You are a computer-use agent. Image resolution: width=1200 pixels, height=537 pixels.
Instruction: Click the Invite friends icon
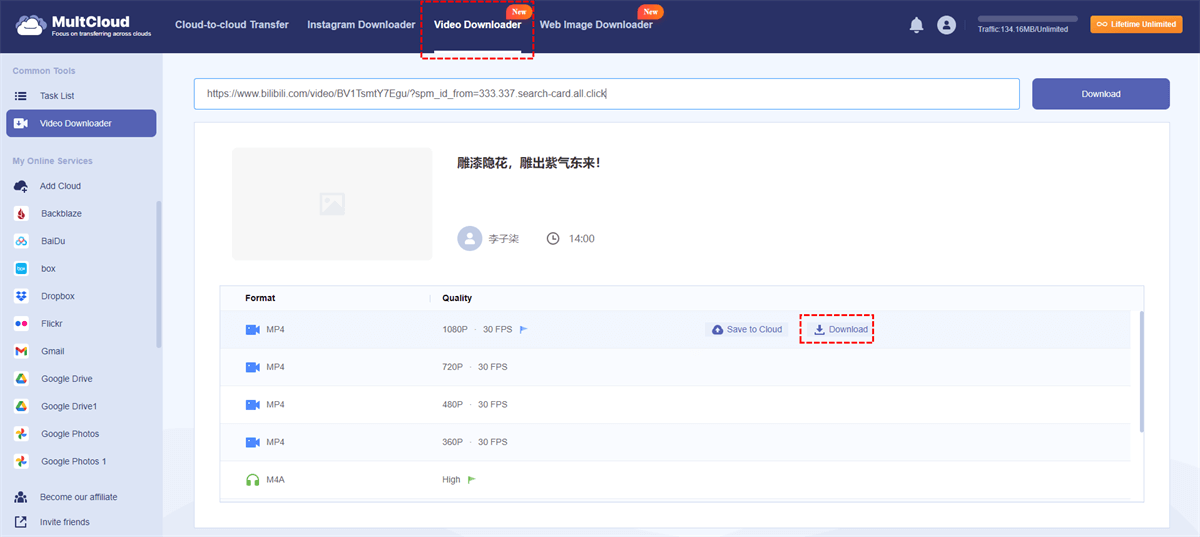pos(21,522)
